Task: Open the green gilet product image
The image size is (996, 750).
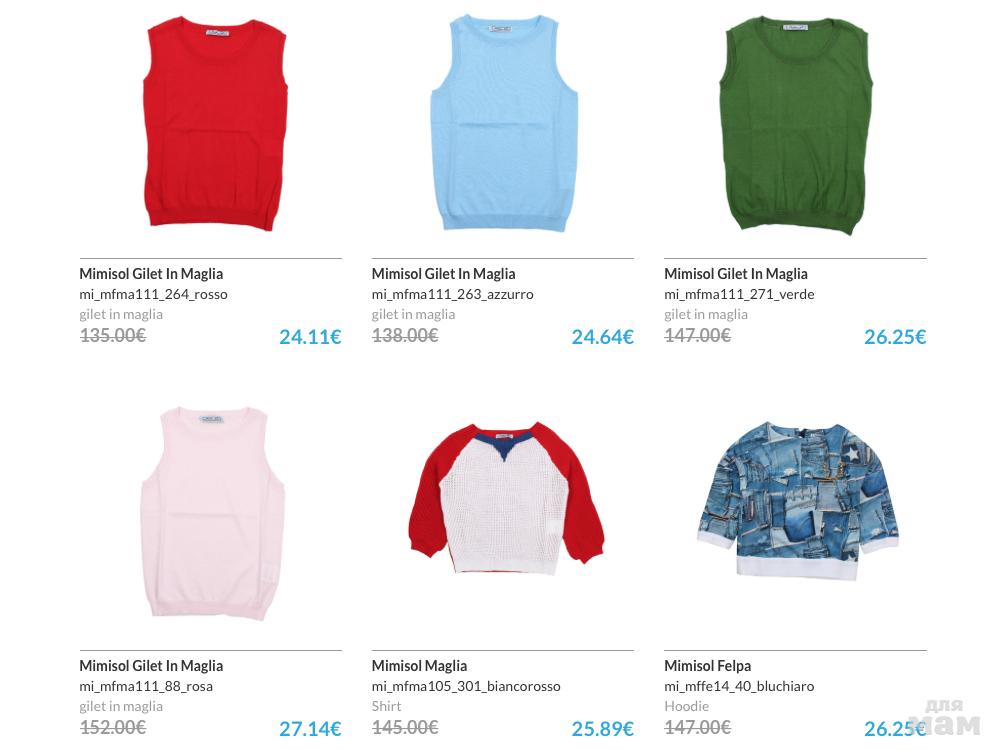Action: (796, 125)
